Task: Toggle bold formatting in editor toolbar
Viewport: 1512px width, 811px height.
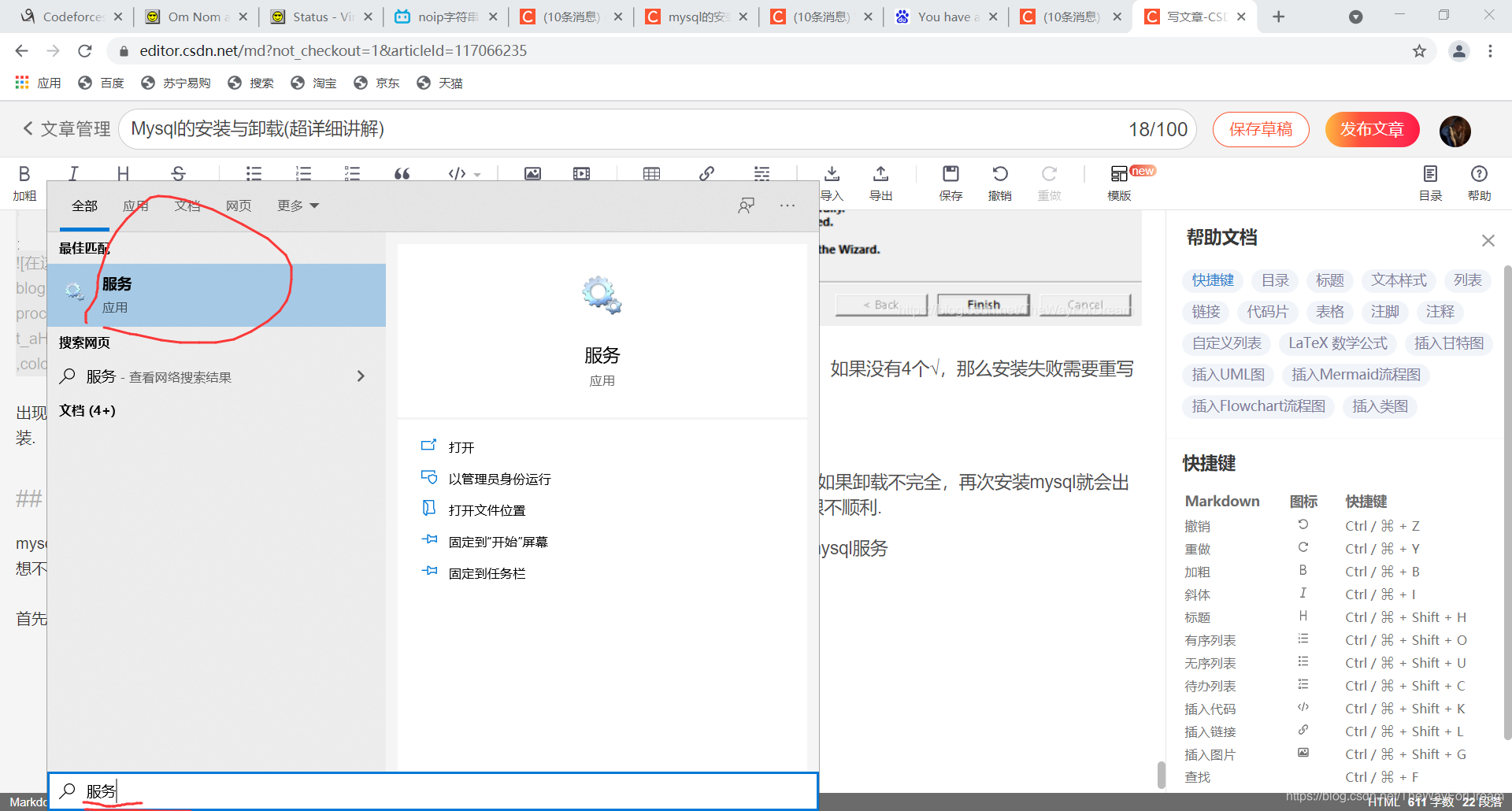Action: 24,174
